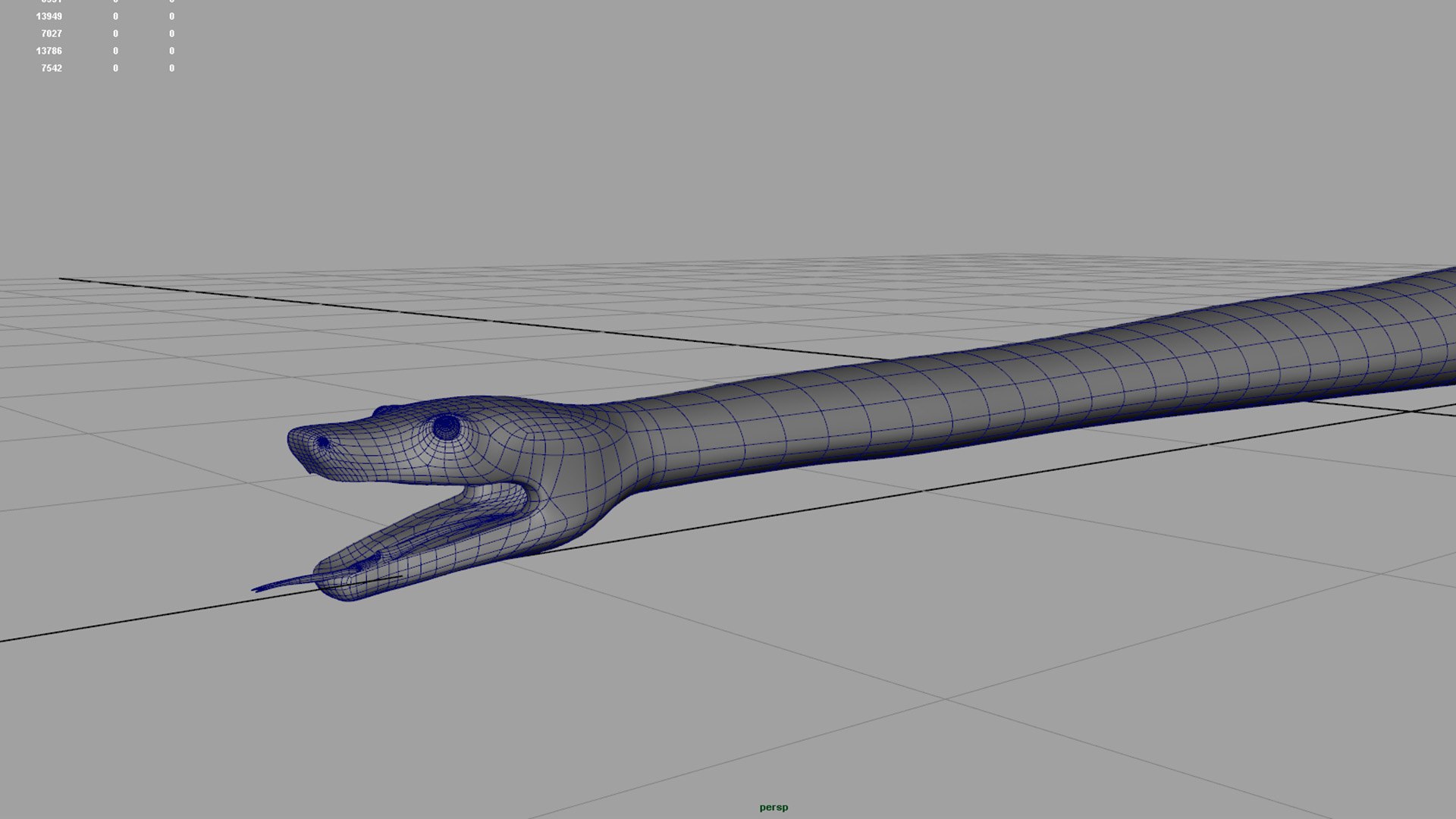The width and height of the screenshot is (1456, 819).
Task: Click the 7542 value in the poly count readout
Action: [x=52, y=68]
